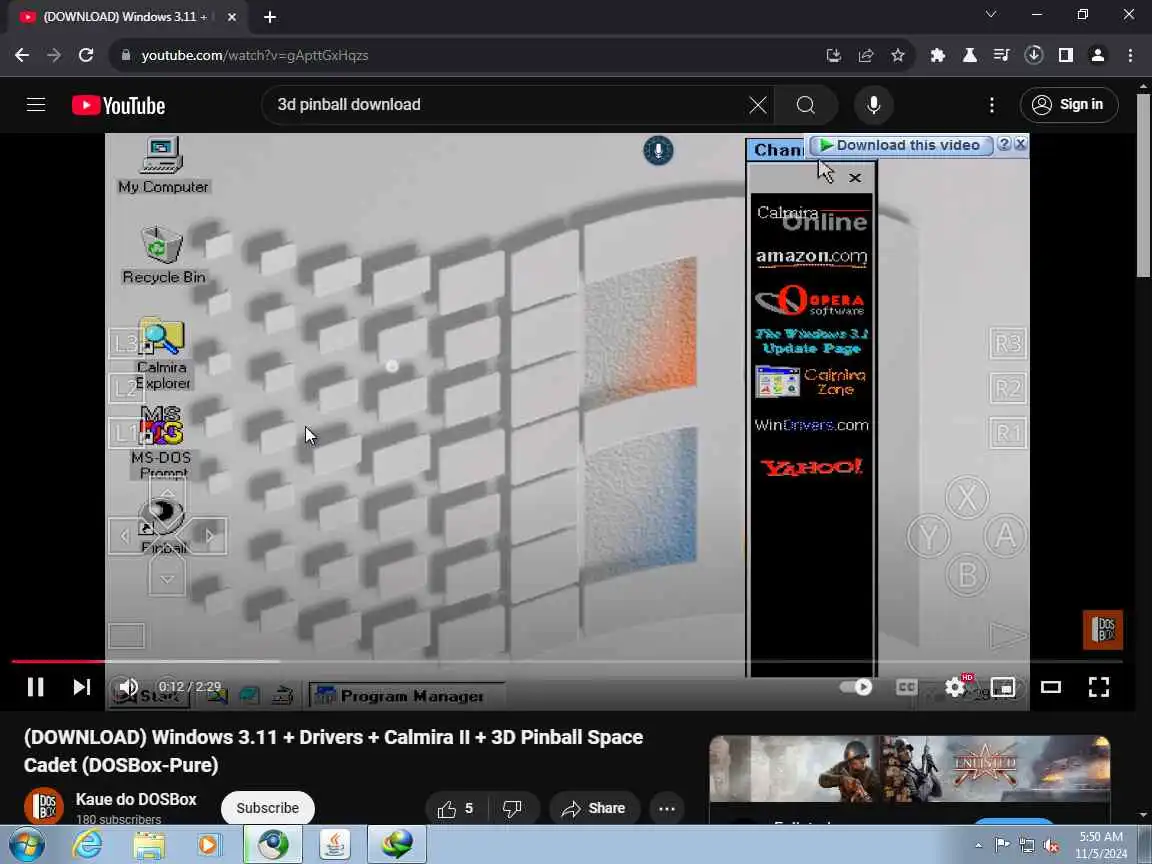
Task: Open help on download bar
Action: tap(1004, 145)
